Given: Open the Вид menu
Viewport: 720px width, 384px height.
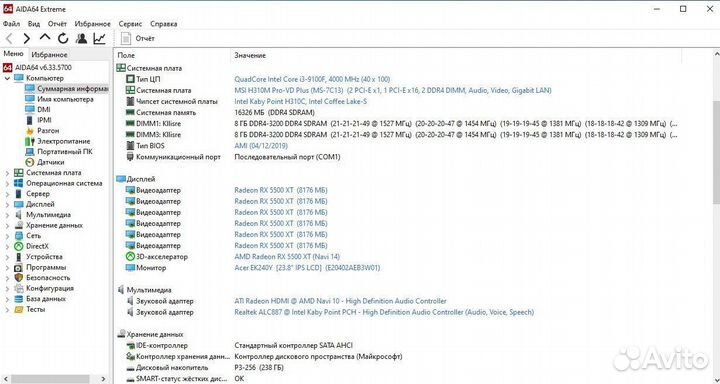Looking at the screenshot, I should click(x=34, y=24).
